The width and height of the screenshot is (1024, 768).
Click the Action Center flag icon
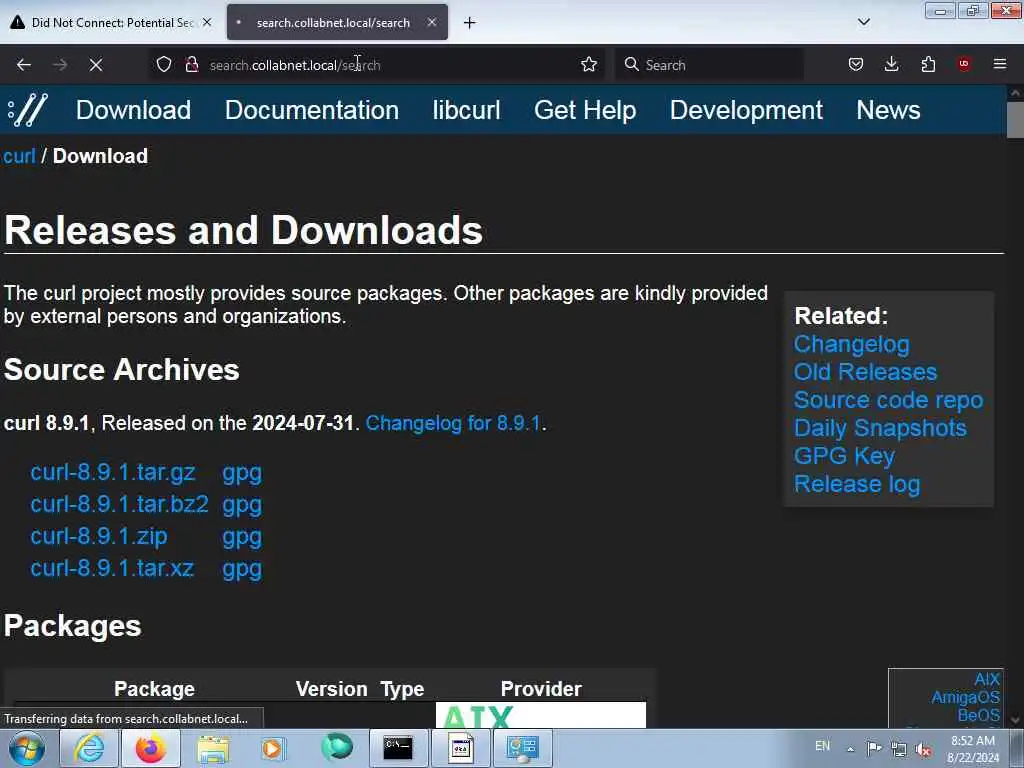click(x=874, y=748)
